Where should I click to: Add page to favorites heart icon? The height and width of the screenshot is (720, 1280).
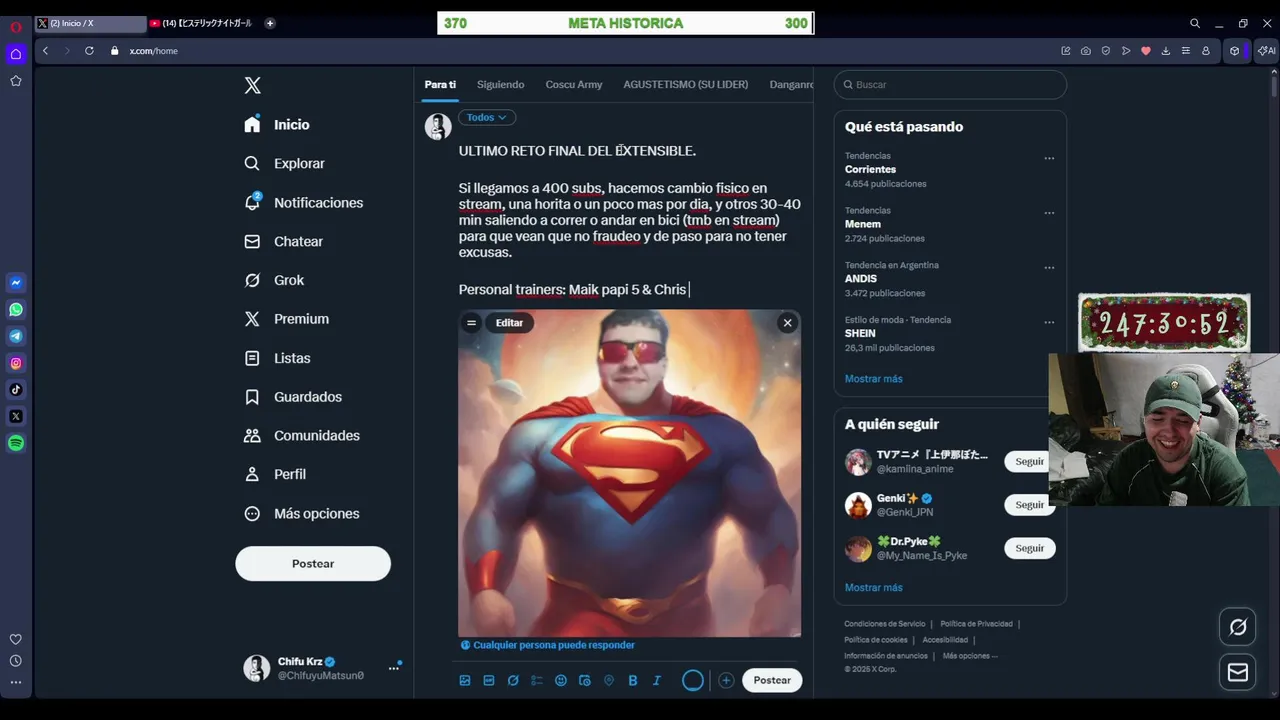tap(1146, 50)
